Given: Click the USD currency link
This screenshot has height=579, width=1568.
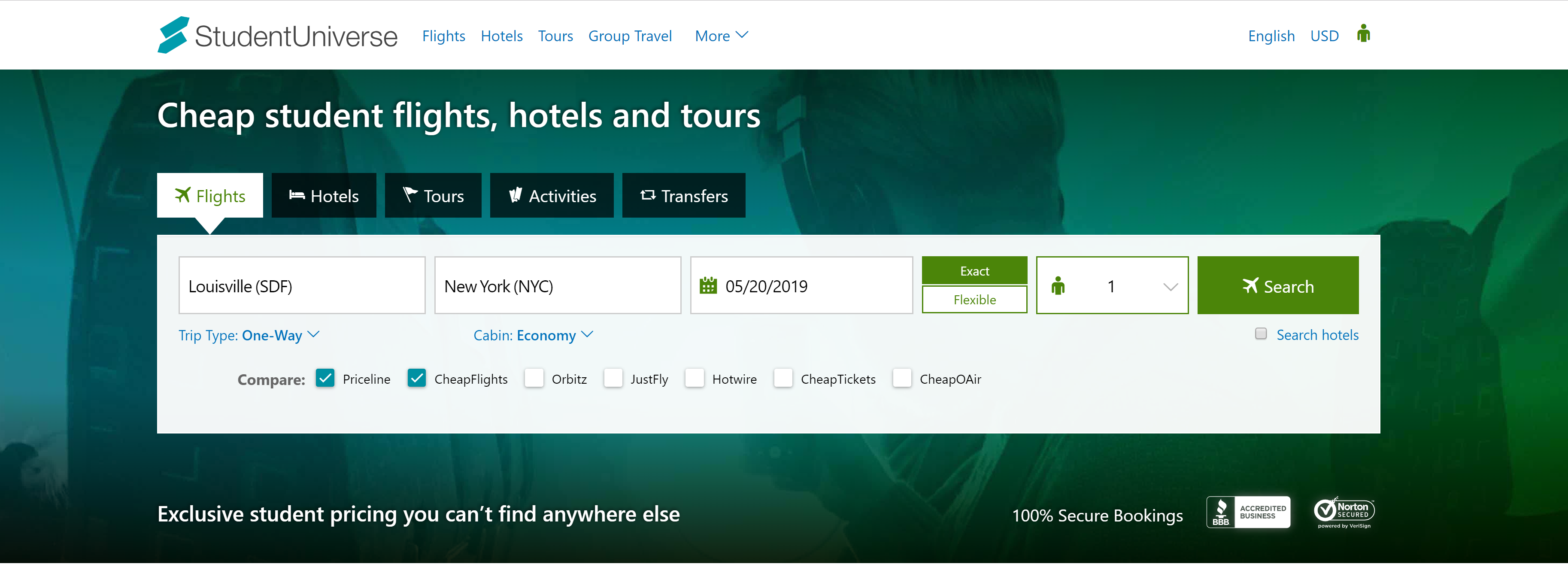Looking at the screenshot, I should [x=1325, y=36].
